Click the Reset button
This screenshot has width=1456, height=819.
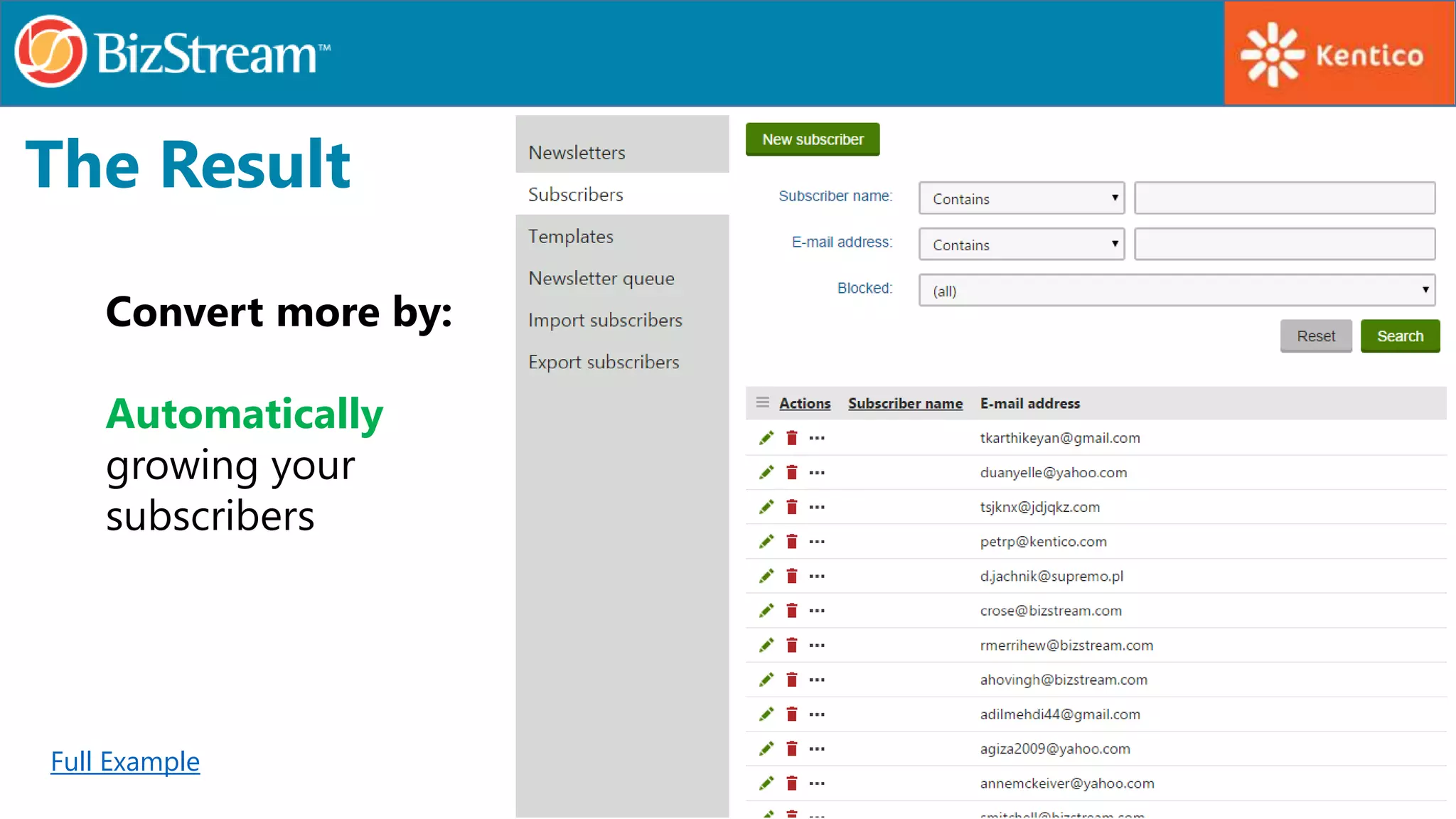pos(1316,336)
